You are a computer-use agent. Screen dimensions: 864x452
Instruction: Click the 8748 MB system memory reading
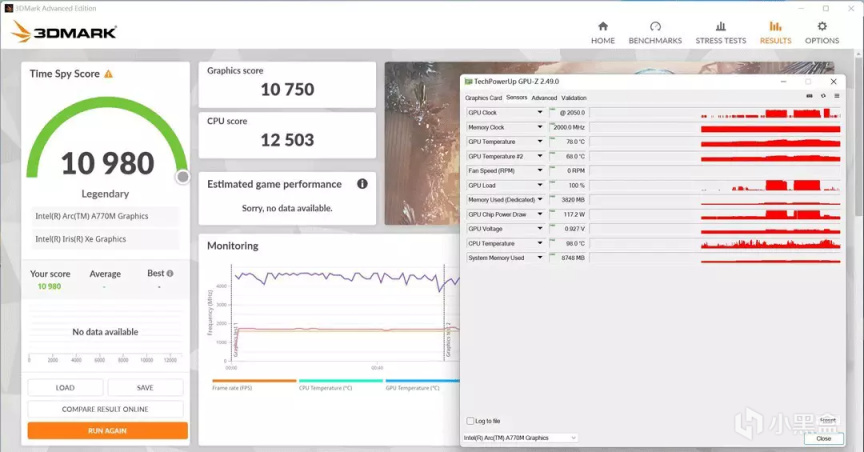[x=573, y=257]
